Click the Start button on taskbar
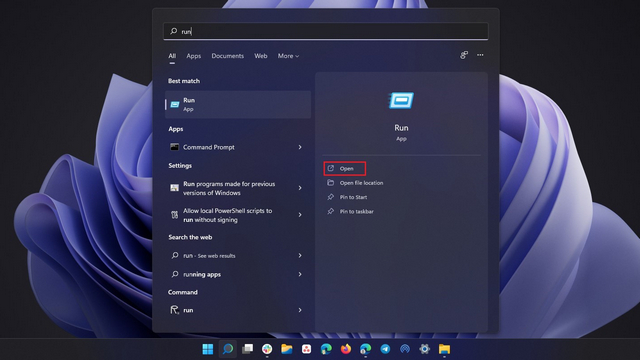640x360 pixels. coord(208,349)
